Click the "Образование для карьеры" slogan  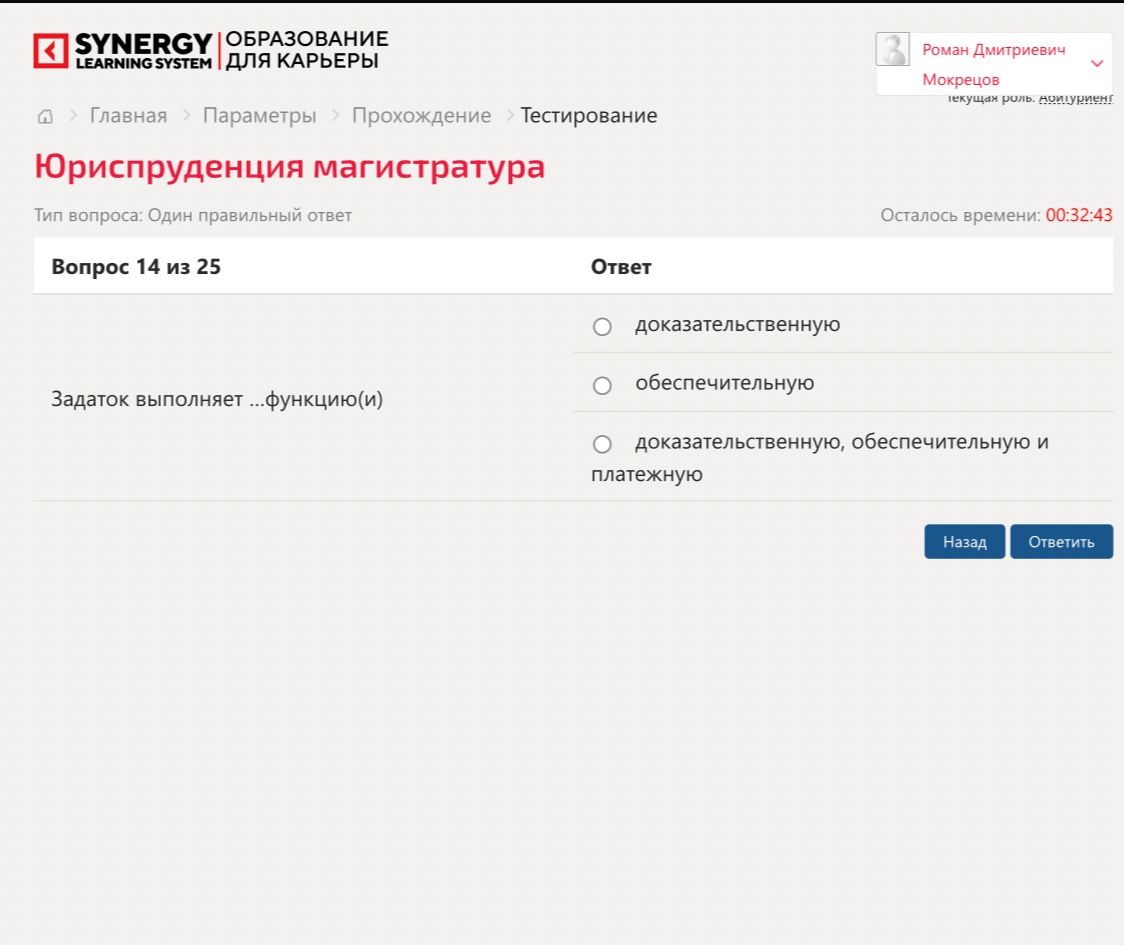pyautogui.click(x=306, y=50)
